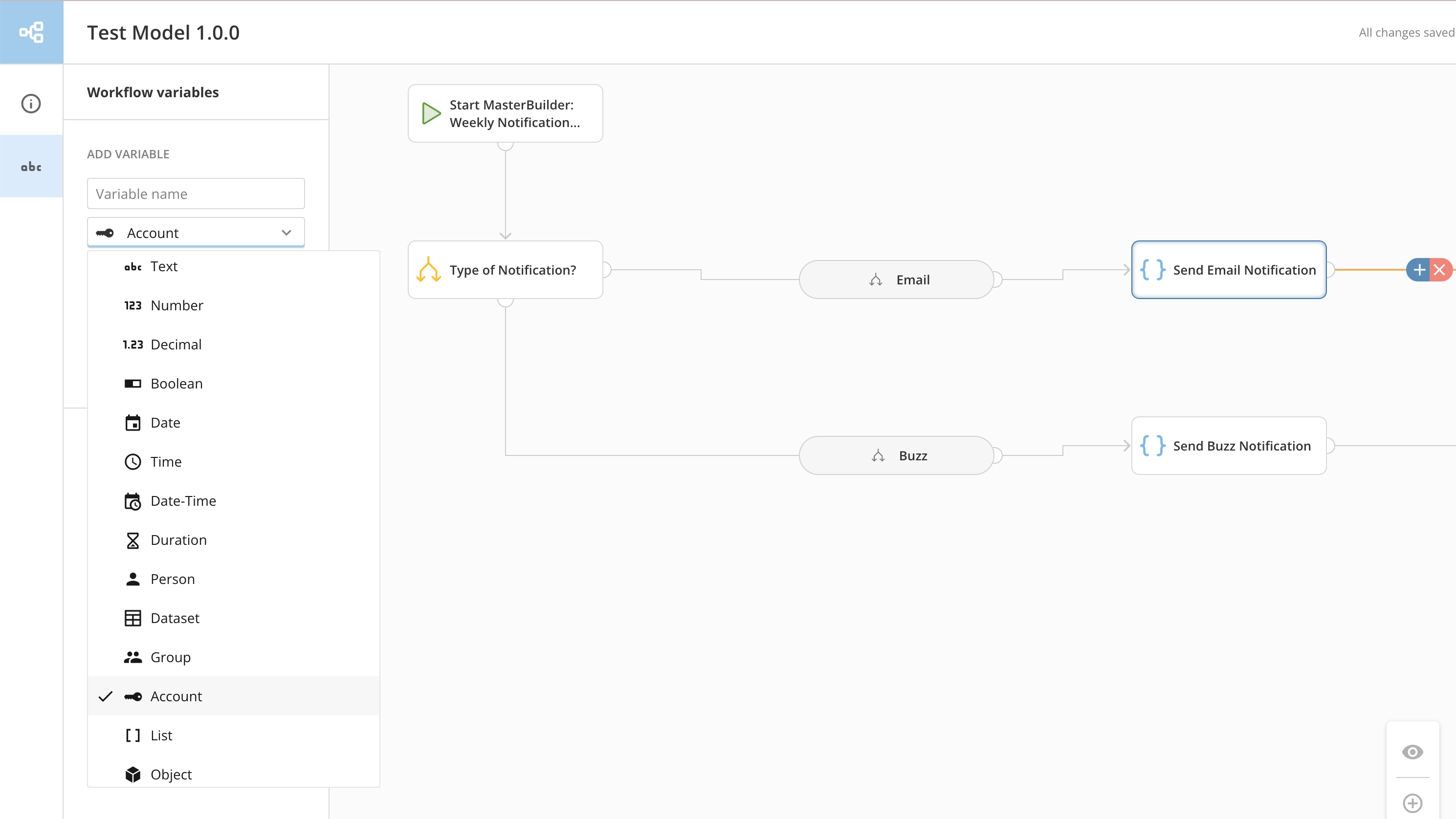
Task: Click the blue plus button on connector
Action: [1419, 270]
